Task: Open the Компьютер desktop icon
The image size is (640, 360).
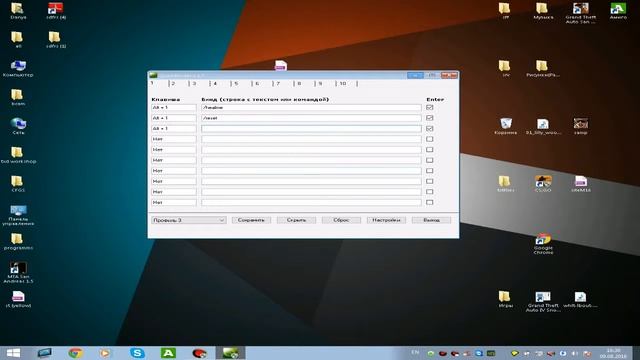Action: [x=18, y=69]
